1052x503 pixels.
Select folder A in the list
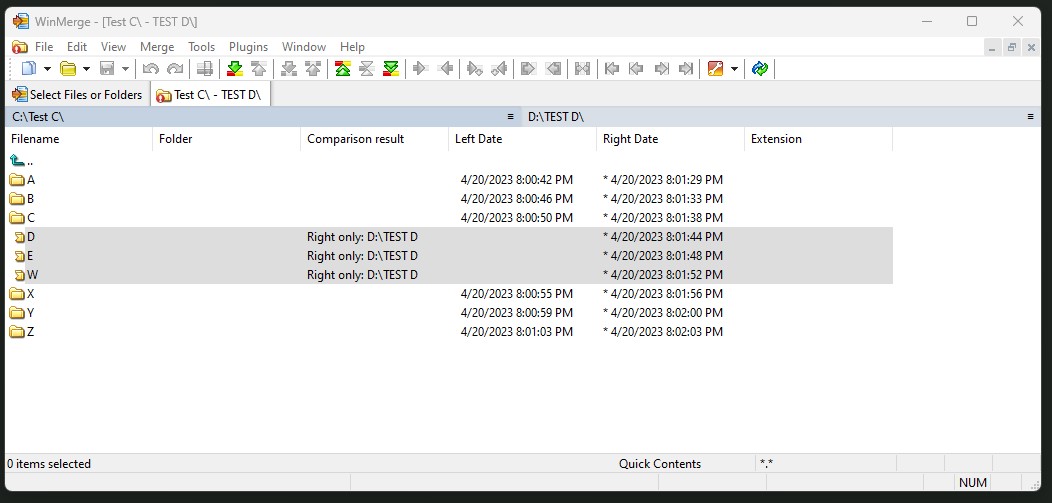point(22,180)
